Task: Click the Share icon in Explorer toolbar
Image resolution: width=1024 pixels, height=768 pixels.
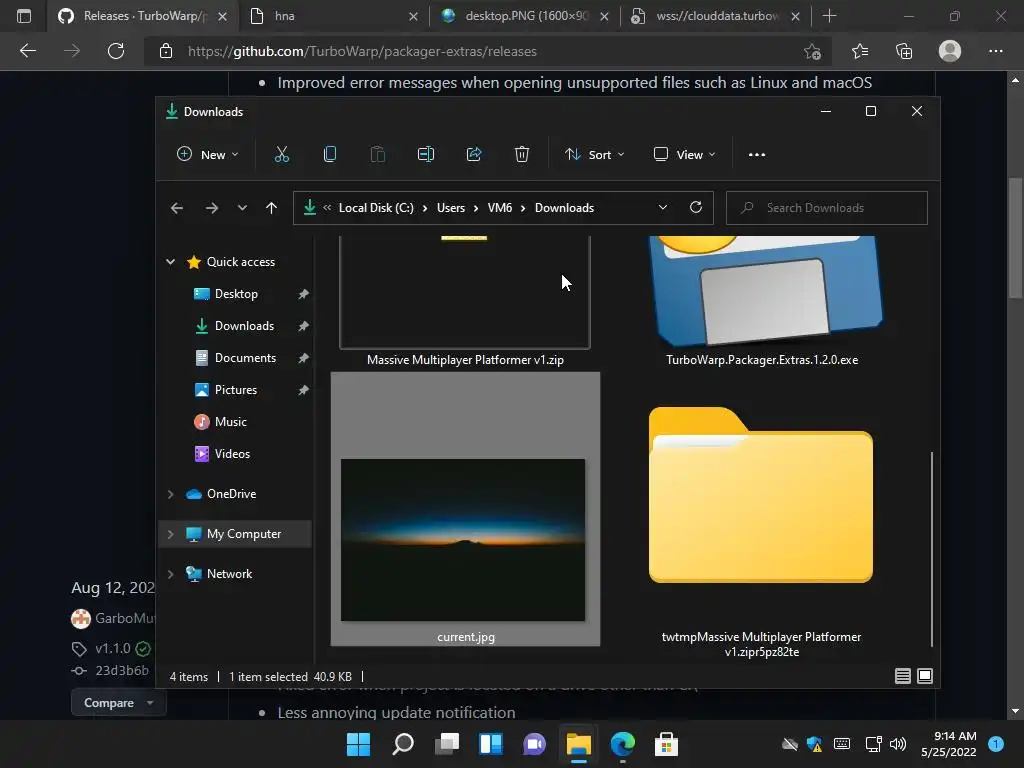Action: (474, 155)
